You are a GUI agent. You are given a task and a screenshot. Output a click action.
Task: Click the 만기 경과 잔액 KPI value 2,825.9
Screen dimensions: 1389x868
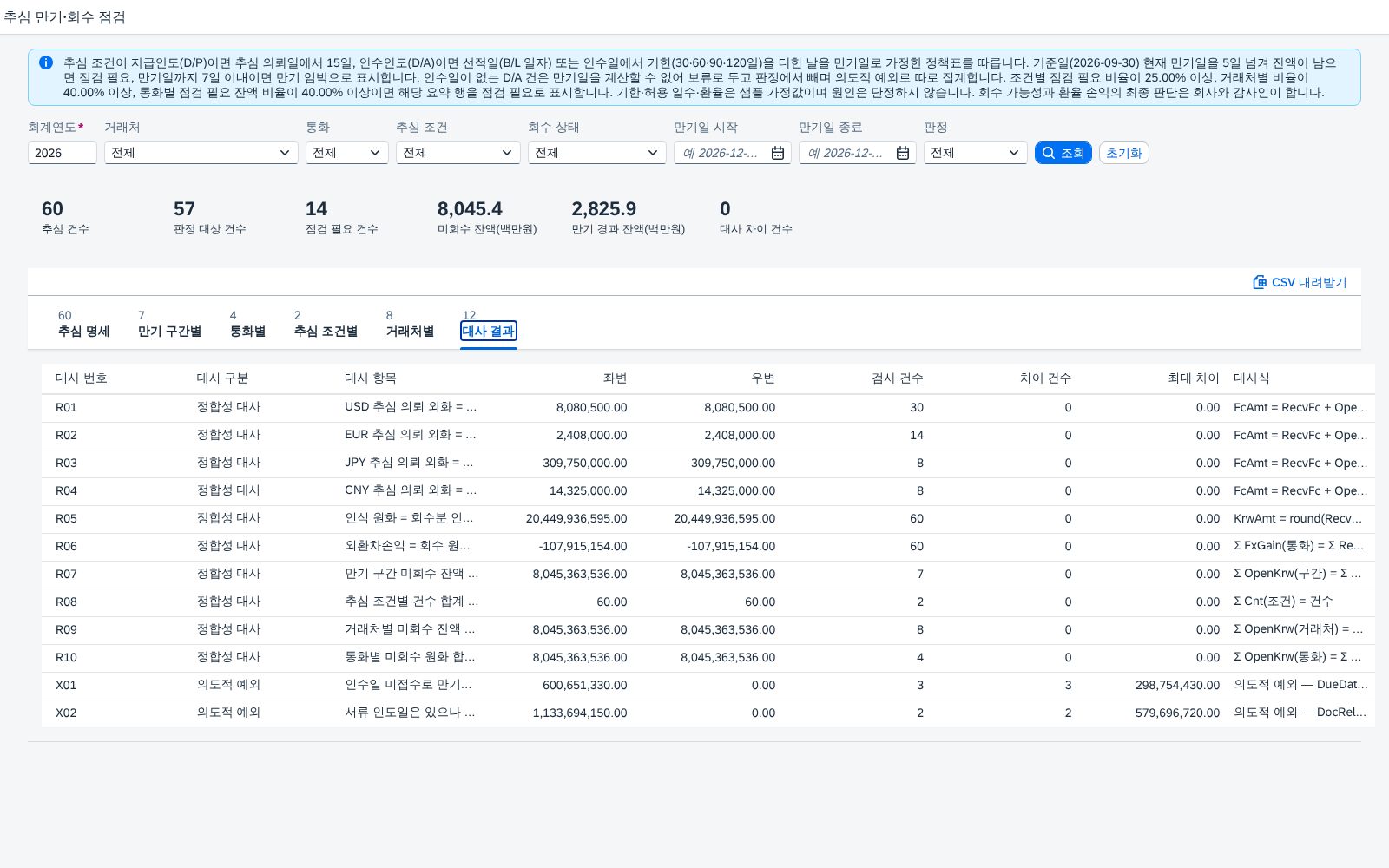[x=604, y=209]
